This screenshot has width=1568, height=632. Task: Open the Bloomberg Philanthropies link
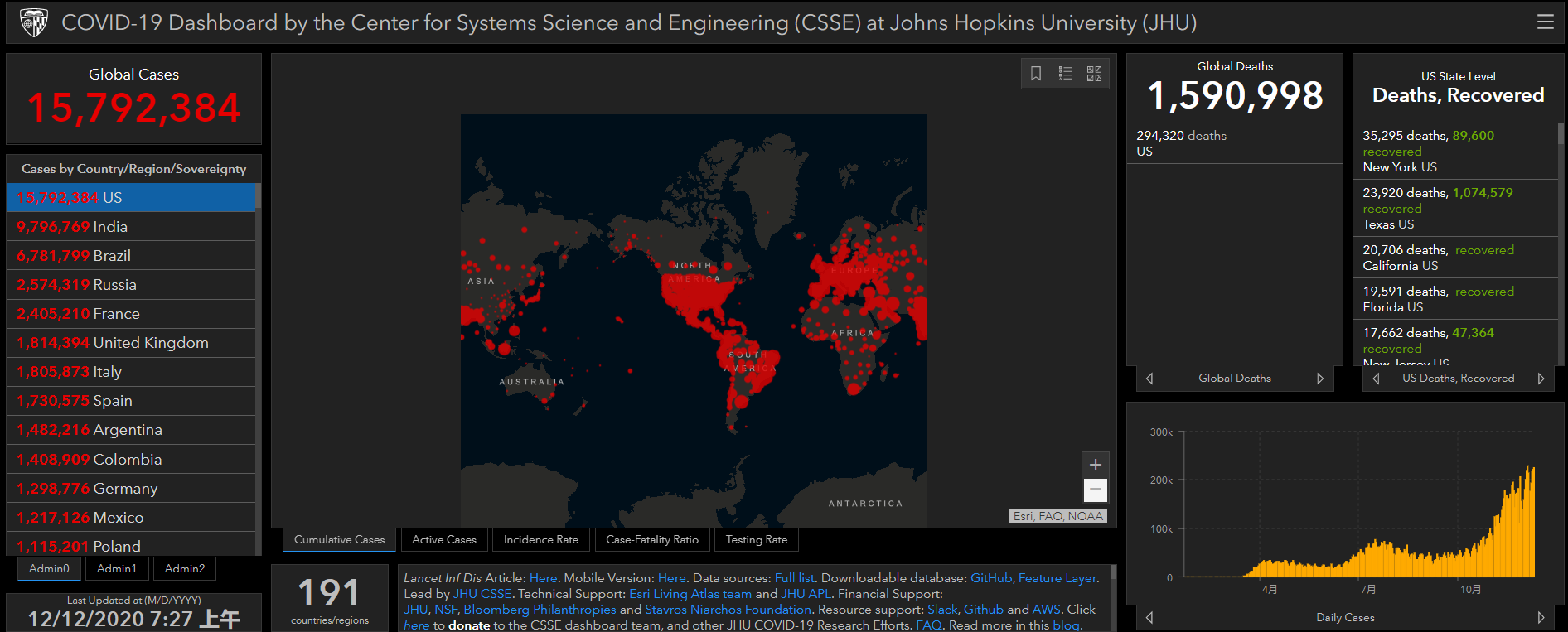[x=540, y=610]
